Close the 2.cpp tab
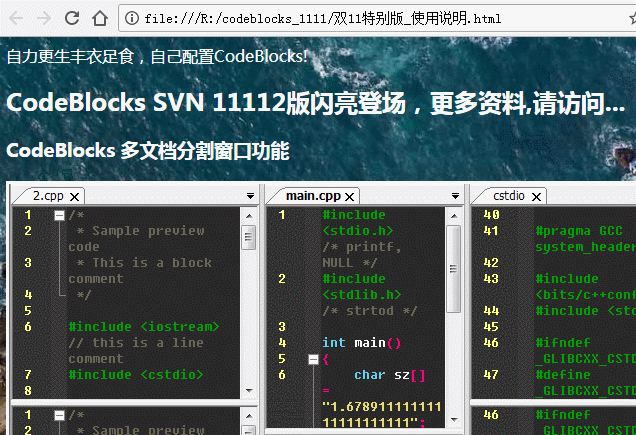The image size is (636, 435). [x=74, y=197]
